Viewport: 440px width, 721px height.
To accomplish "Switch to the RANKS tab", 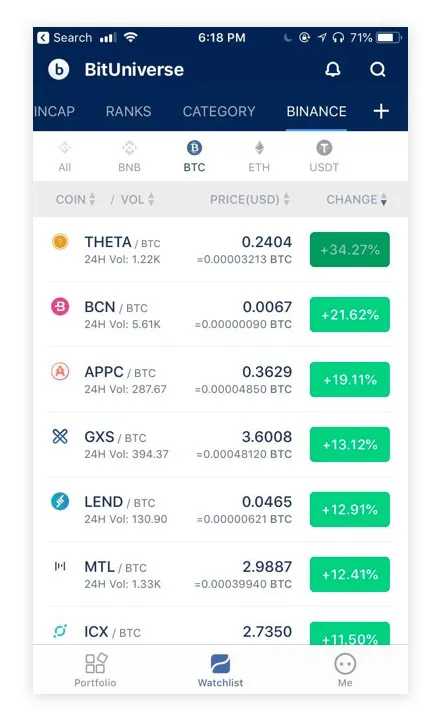I will (128, 111).
